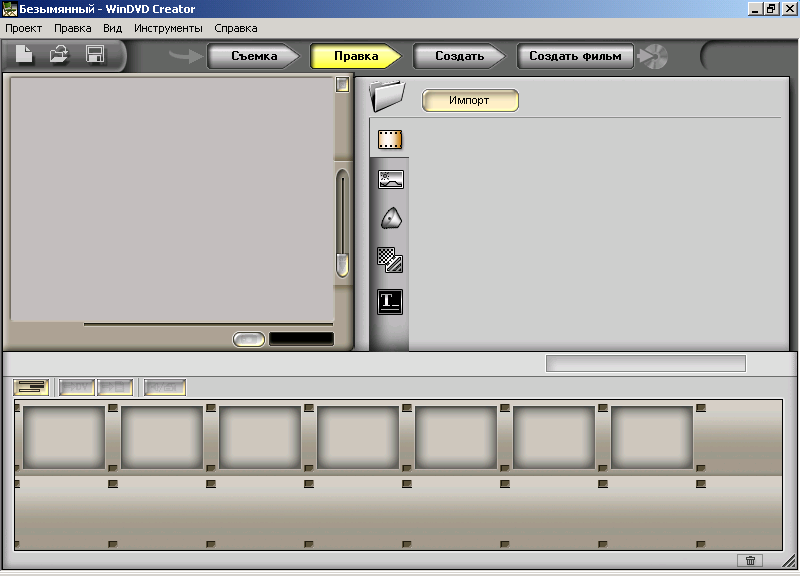Viewport: 800px width, 576px height.
Task: Open a project using the open folder icon
Action: point(59,54)
